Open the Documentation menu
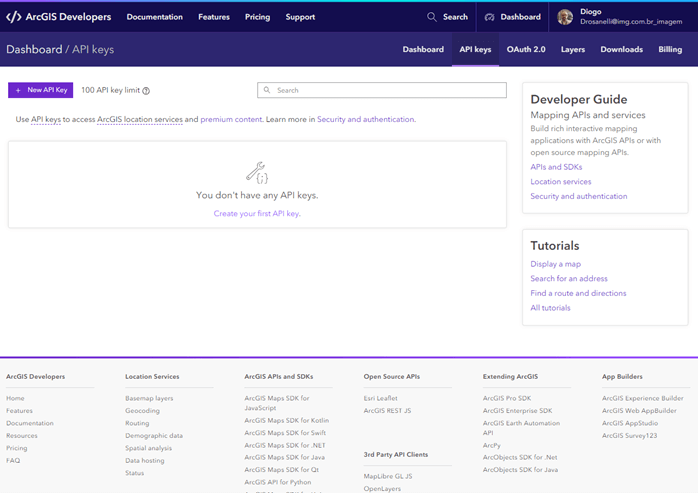 (x=154, y=17)
